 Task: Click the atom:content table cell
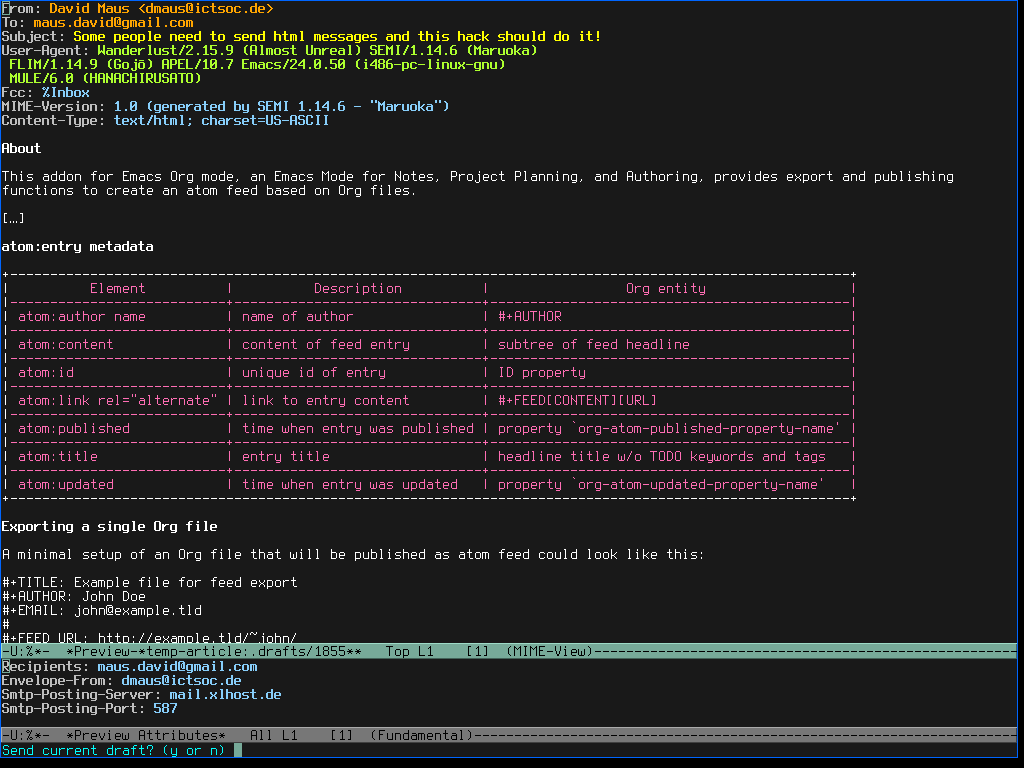pyautogui.click(x=65, y=345)
